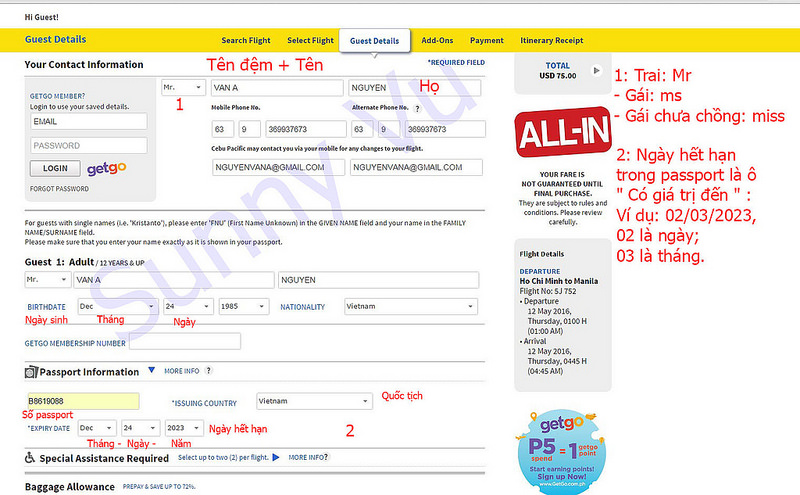Viewport: 800px width, 495px height.
Task: Click the LOGIN button
Action: click(x=55, y=168)
